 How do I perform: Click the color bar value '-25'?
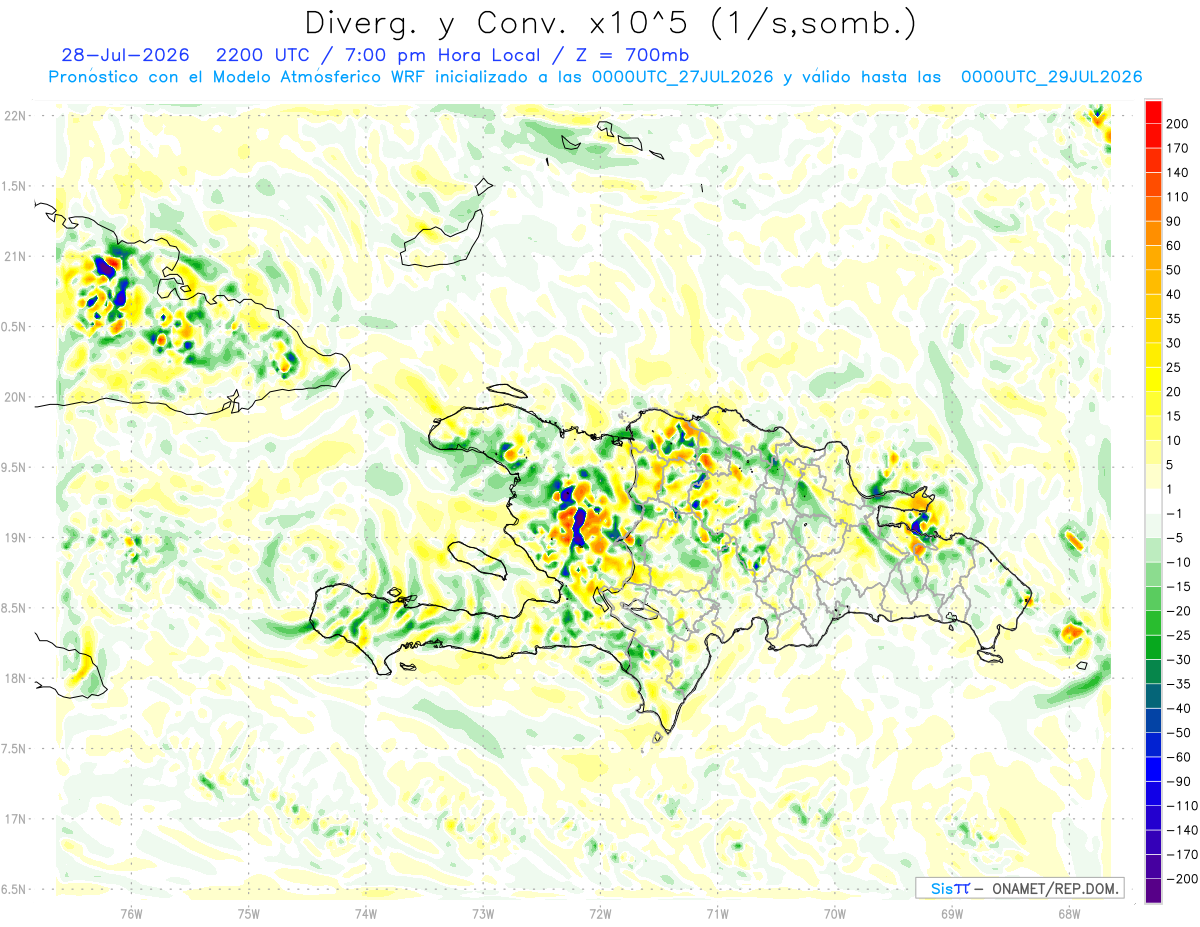pos(1180,636)
